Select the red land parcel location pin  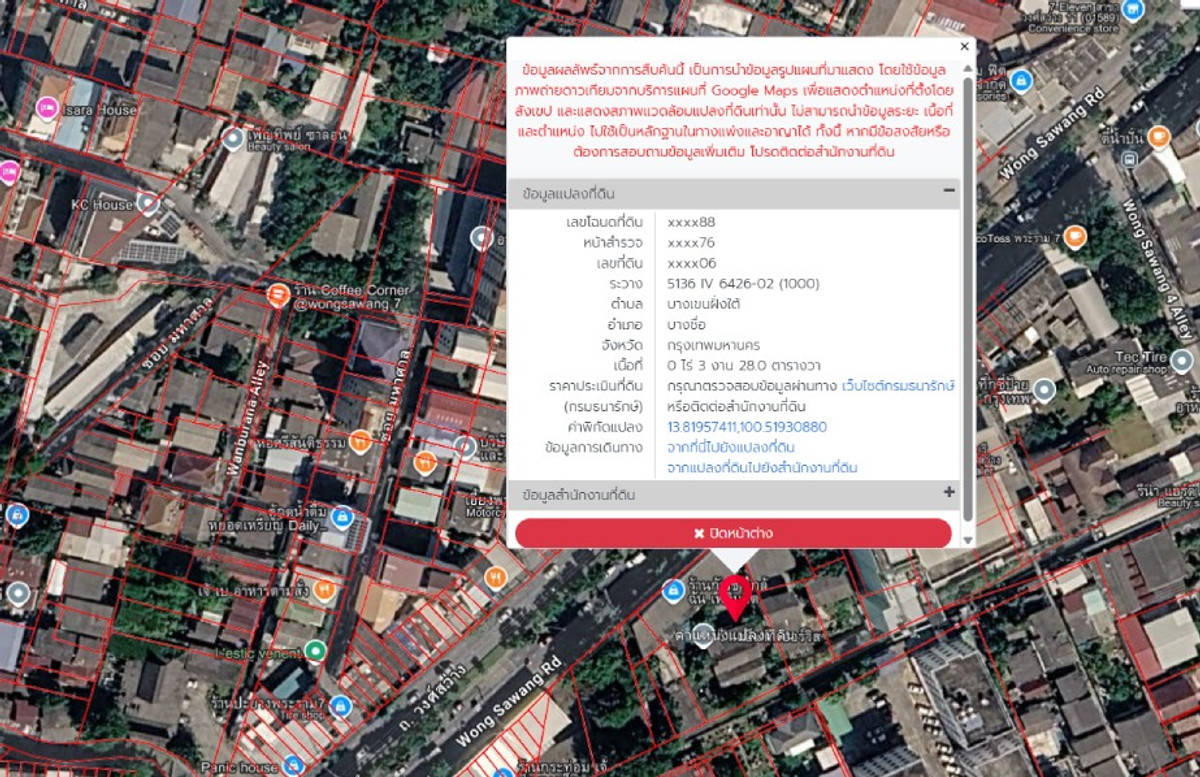[735, 596]
